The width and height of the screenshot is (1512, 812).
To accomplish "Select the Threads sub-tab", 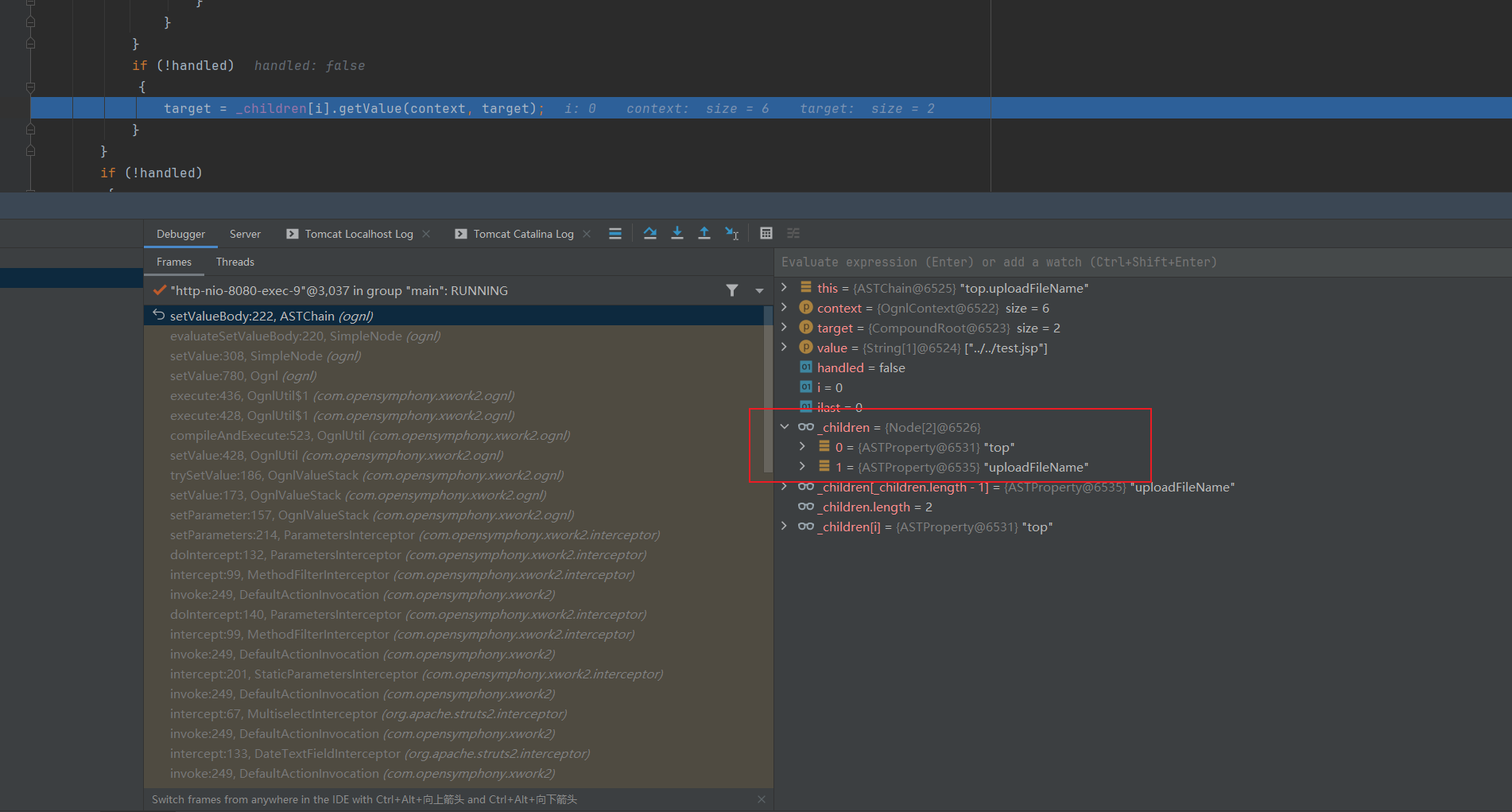I will [235, 262].
